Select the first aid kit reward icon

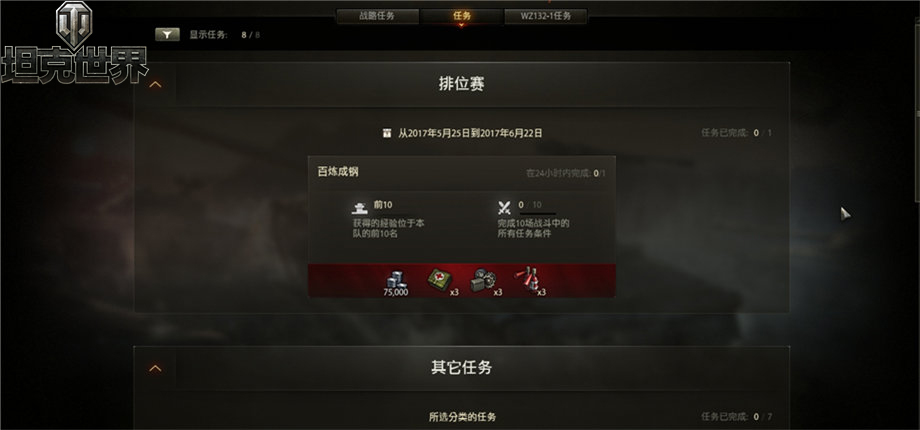[x=438, y=278]
